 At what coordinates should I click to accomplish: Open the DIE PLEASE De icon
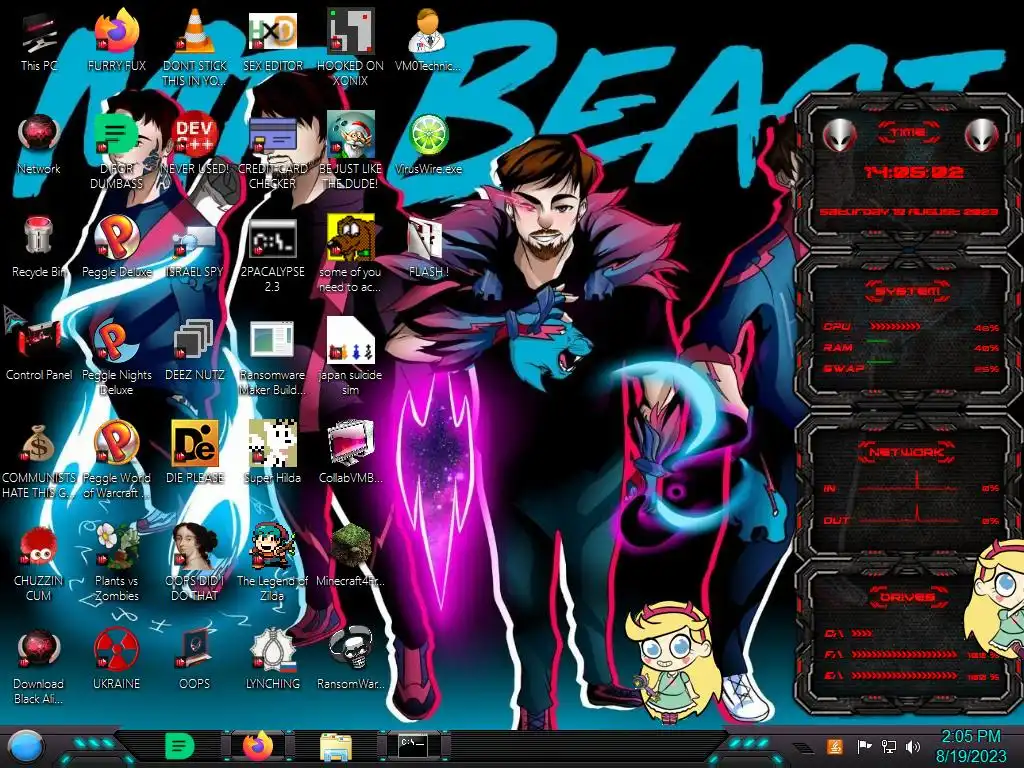point(195,452)
